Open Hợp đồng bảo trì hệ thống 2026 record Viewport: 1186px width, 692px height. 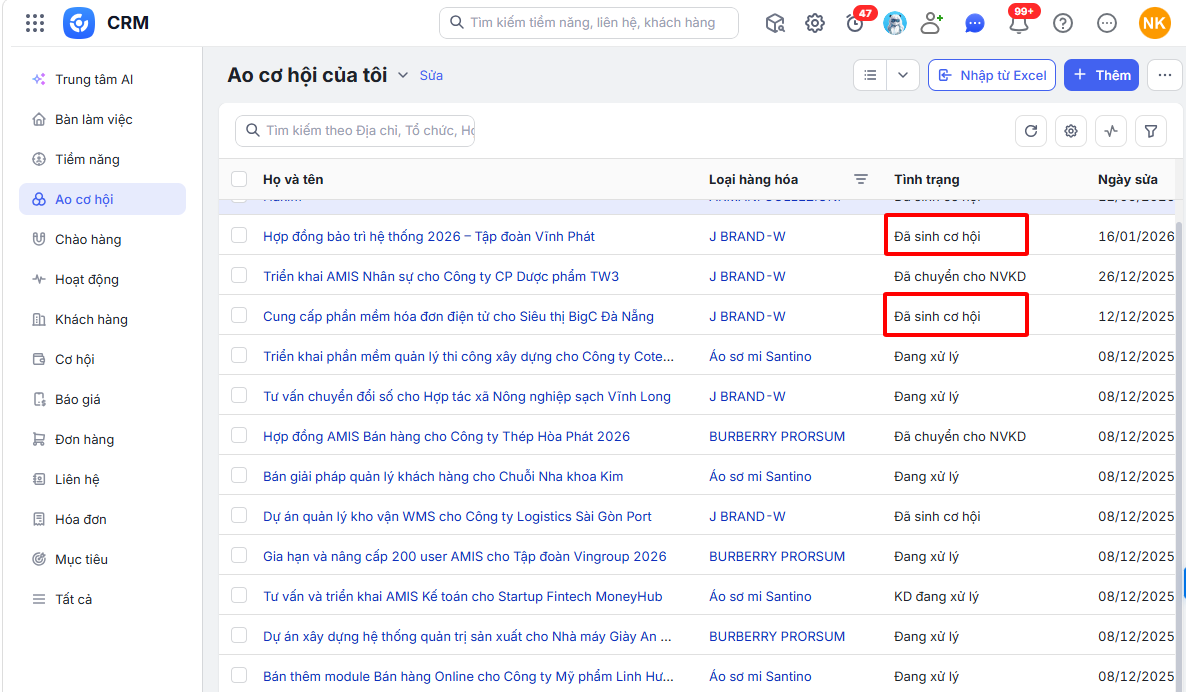pyautogui.click(x=429, y=237)
